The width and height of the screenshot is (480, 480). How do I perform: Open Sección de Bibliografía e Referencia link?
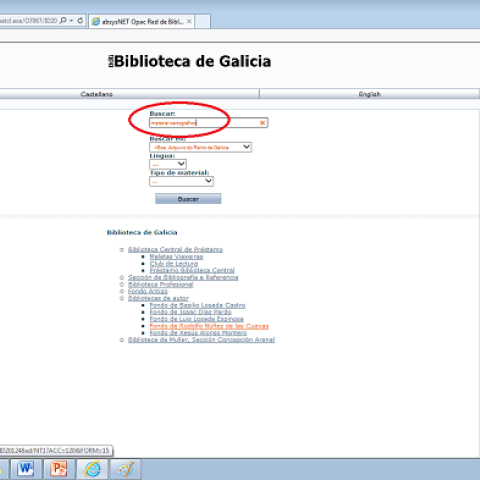[x=183, y=277]
